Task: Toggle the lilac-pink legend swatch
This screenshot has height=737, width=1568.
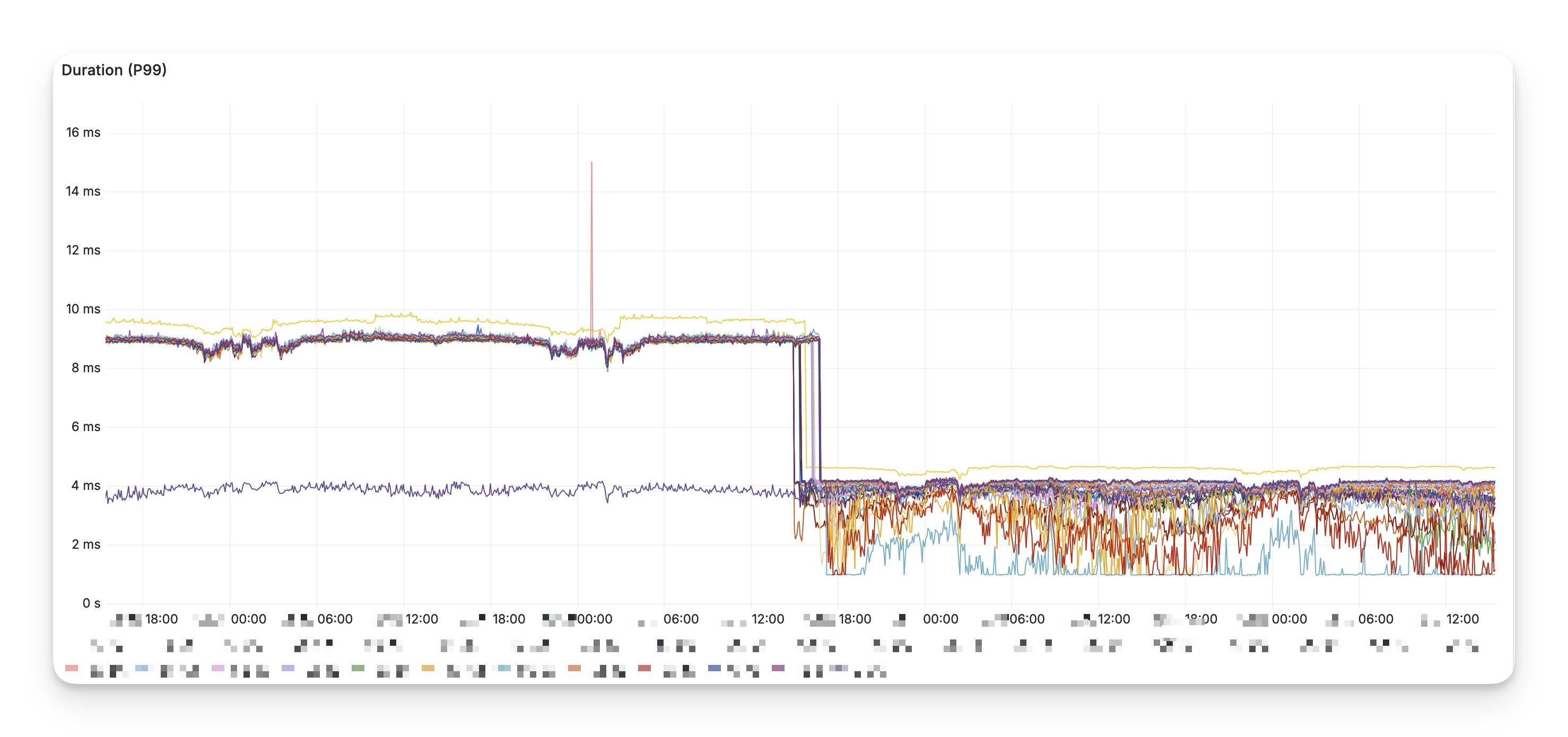Action: (x=218, y=668)
